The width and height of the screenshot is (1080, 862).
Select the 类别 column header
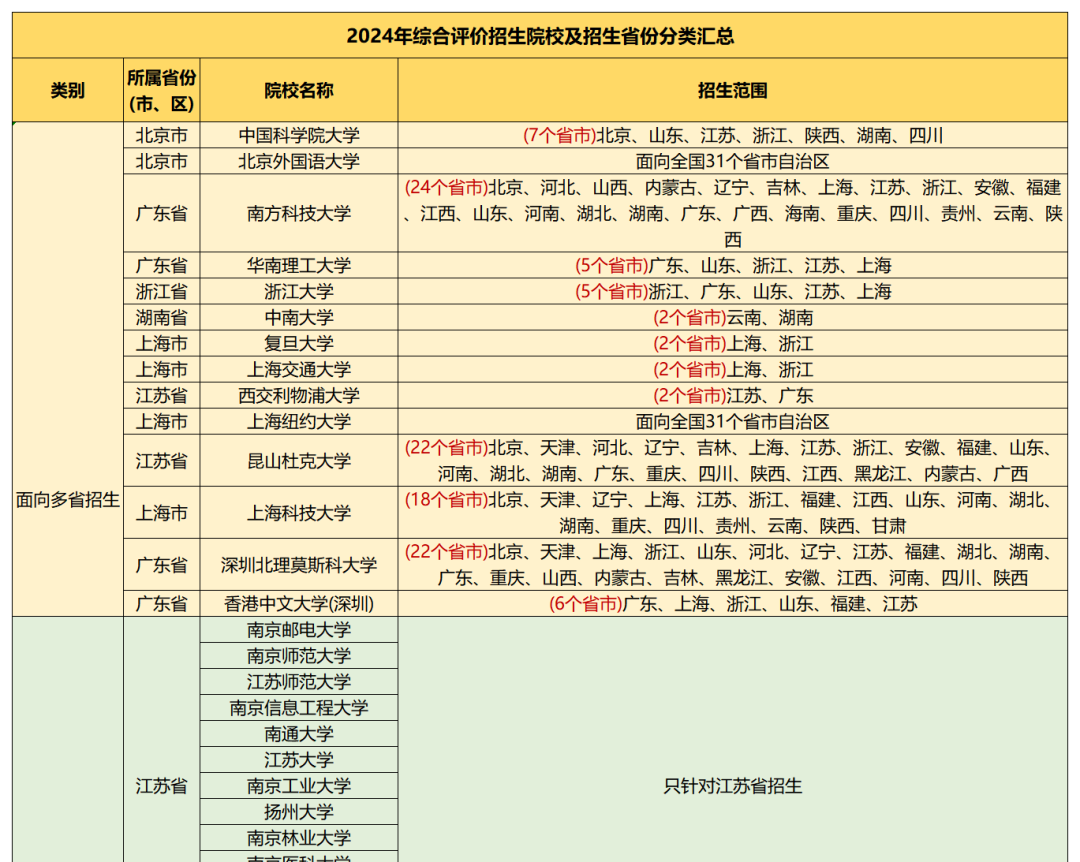pyautogui.click(x=68, y=90)
